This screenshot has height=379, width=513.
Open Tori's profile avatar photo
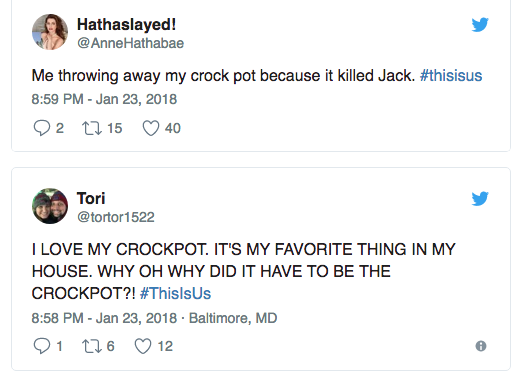click(x=50, y=206)
